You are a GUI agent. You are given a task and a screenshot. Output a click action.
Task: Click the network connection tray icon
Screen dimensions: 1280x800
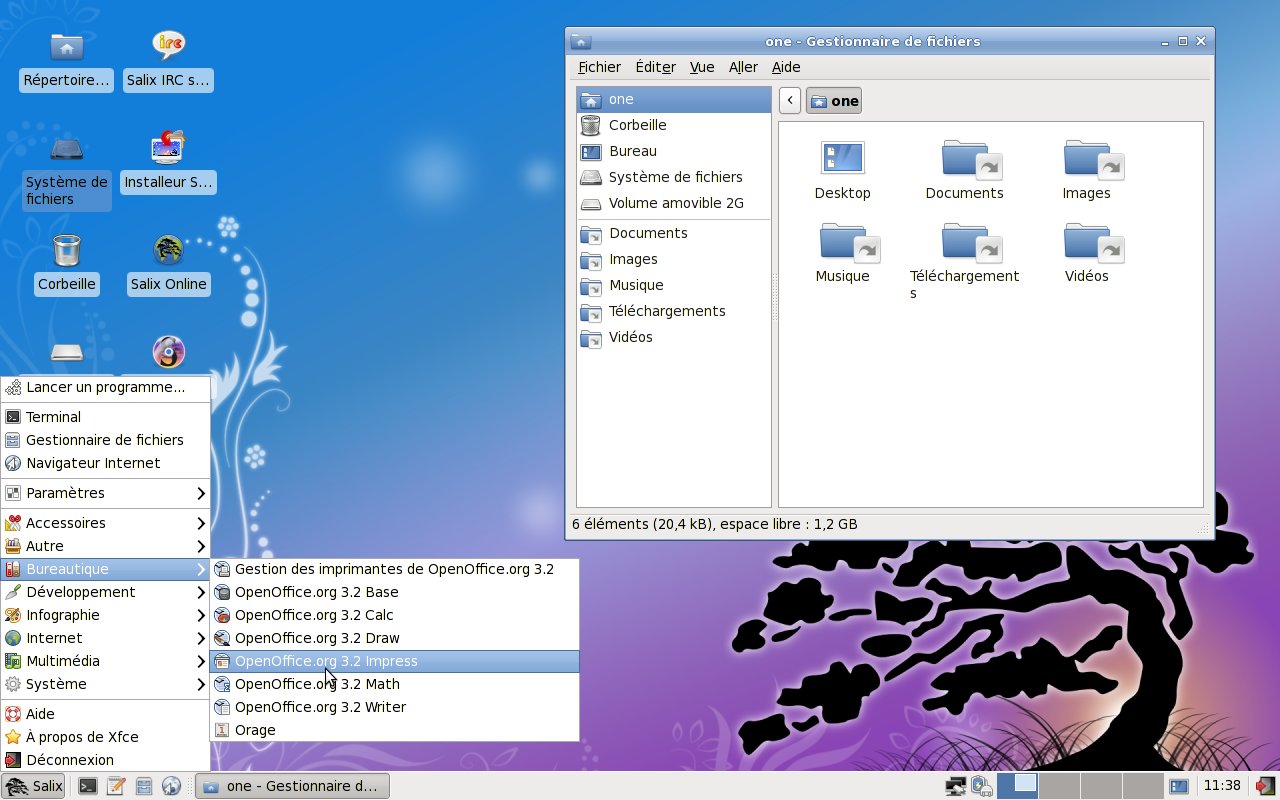[x=955, y=786]
